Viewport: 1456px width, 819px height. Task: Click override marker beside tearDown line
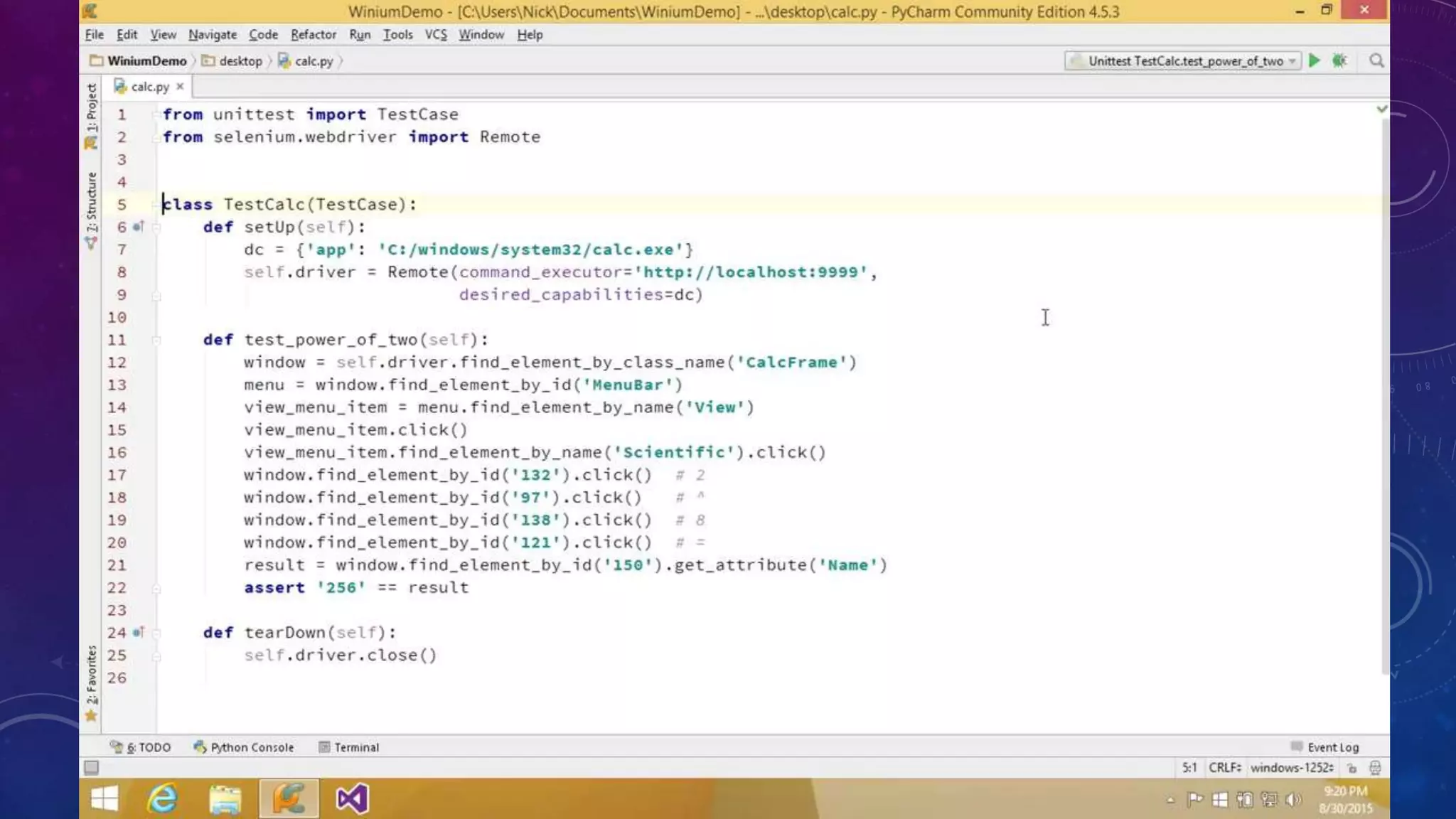coord(139,632)
